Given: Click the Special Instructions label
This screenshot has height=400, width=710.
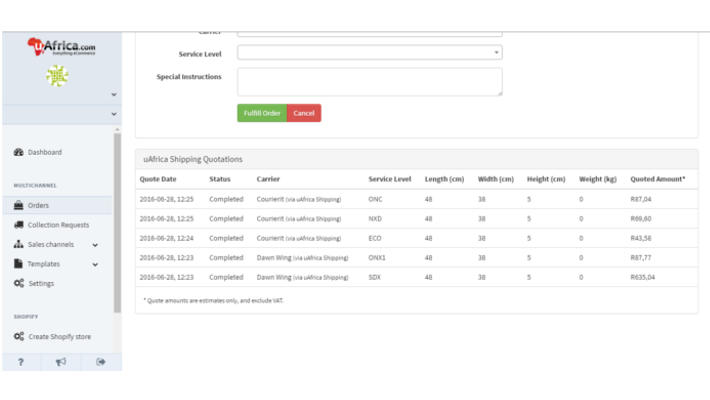Looking at the screenshot, I should (x=189, y=77).
